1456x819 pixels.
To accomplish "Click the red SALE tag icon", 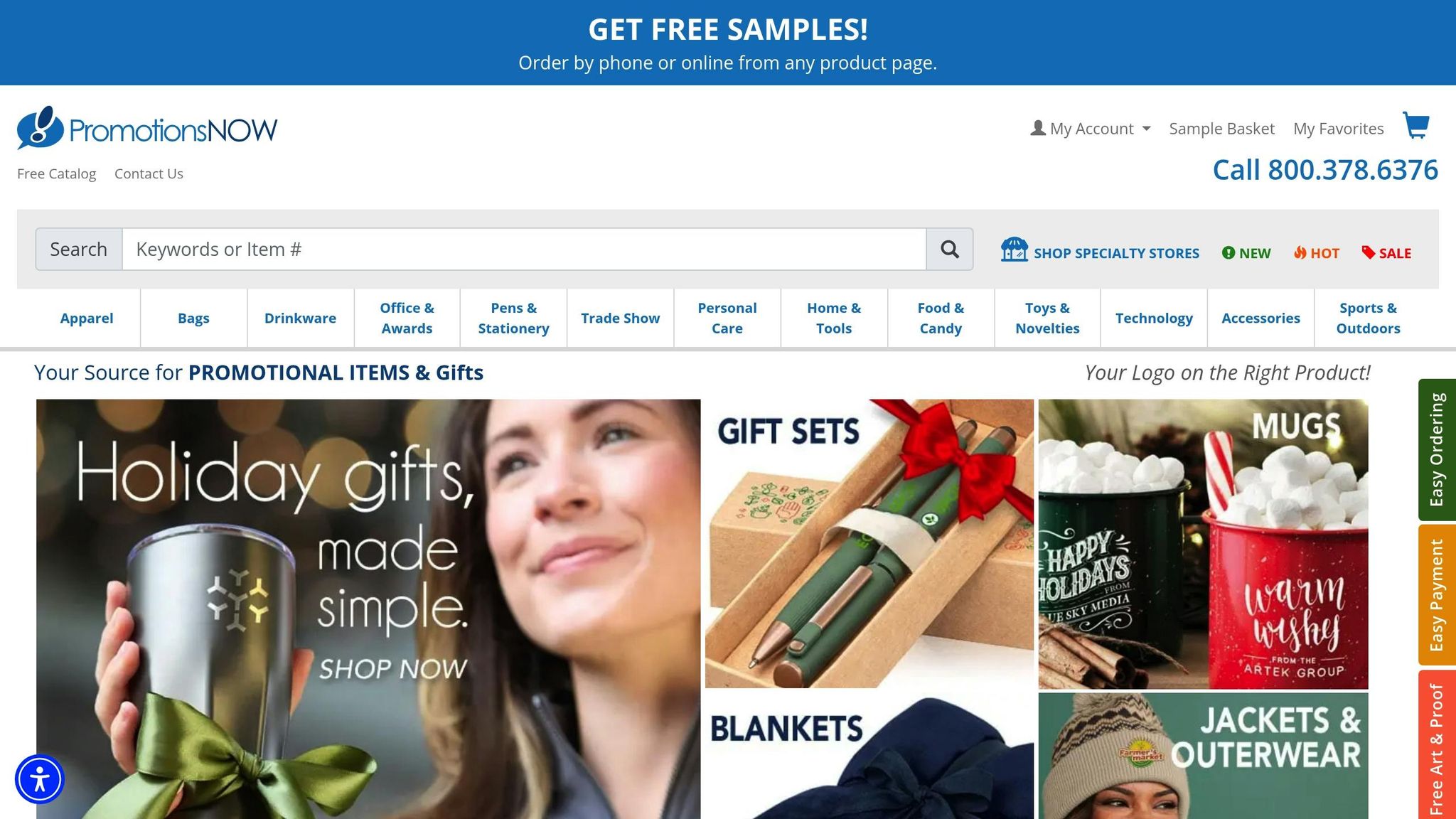I will (x=1368, y=252).
